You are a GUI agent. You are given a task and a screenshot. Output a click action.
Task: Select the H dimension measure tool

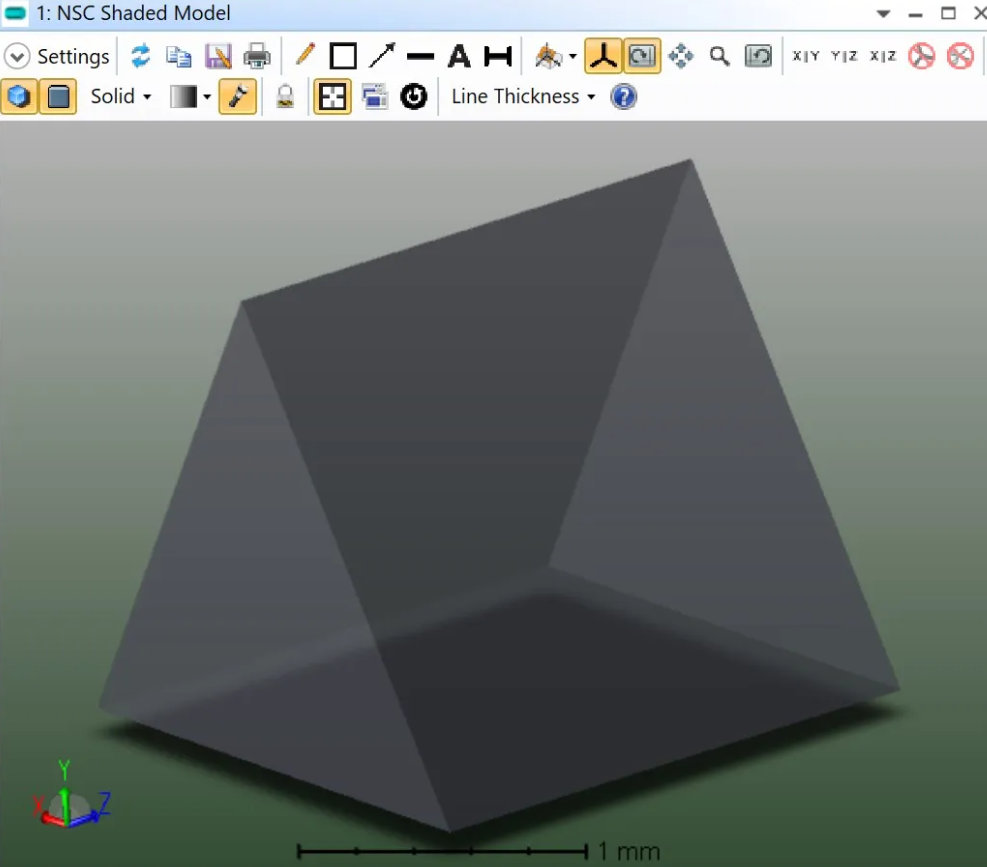[497, 56]
